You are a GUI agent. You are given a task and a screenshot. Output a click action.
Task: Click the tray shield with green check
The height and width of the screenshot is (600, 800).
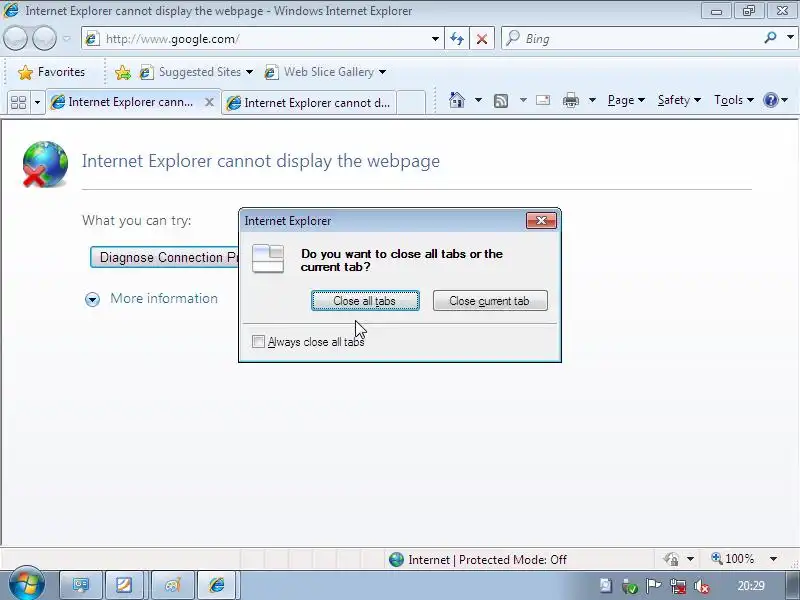(x=630, y=587)
